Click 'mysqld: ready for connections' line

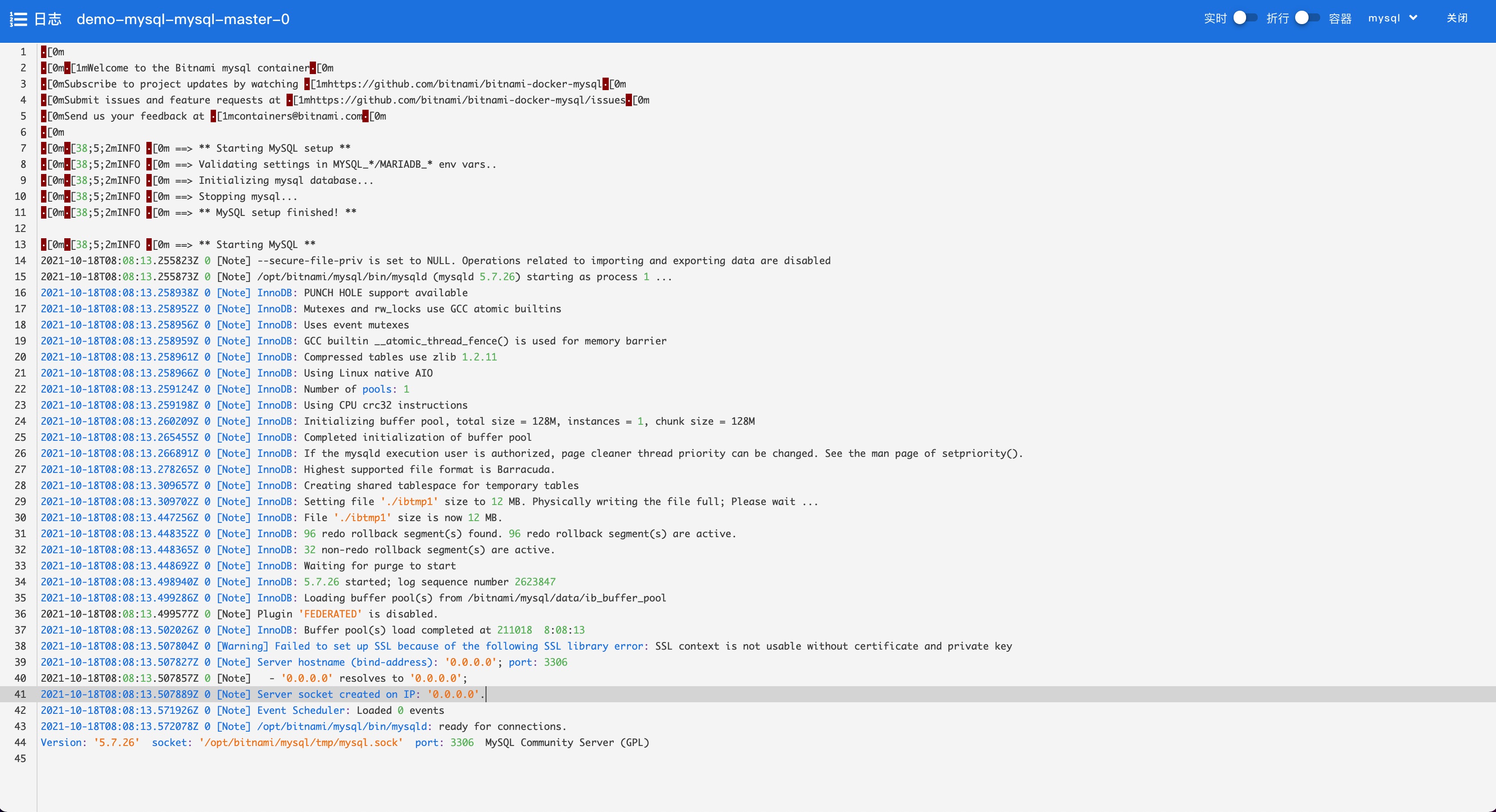pos(304,726)
